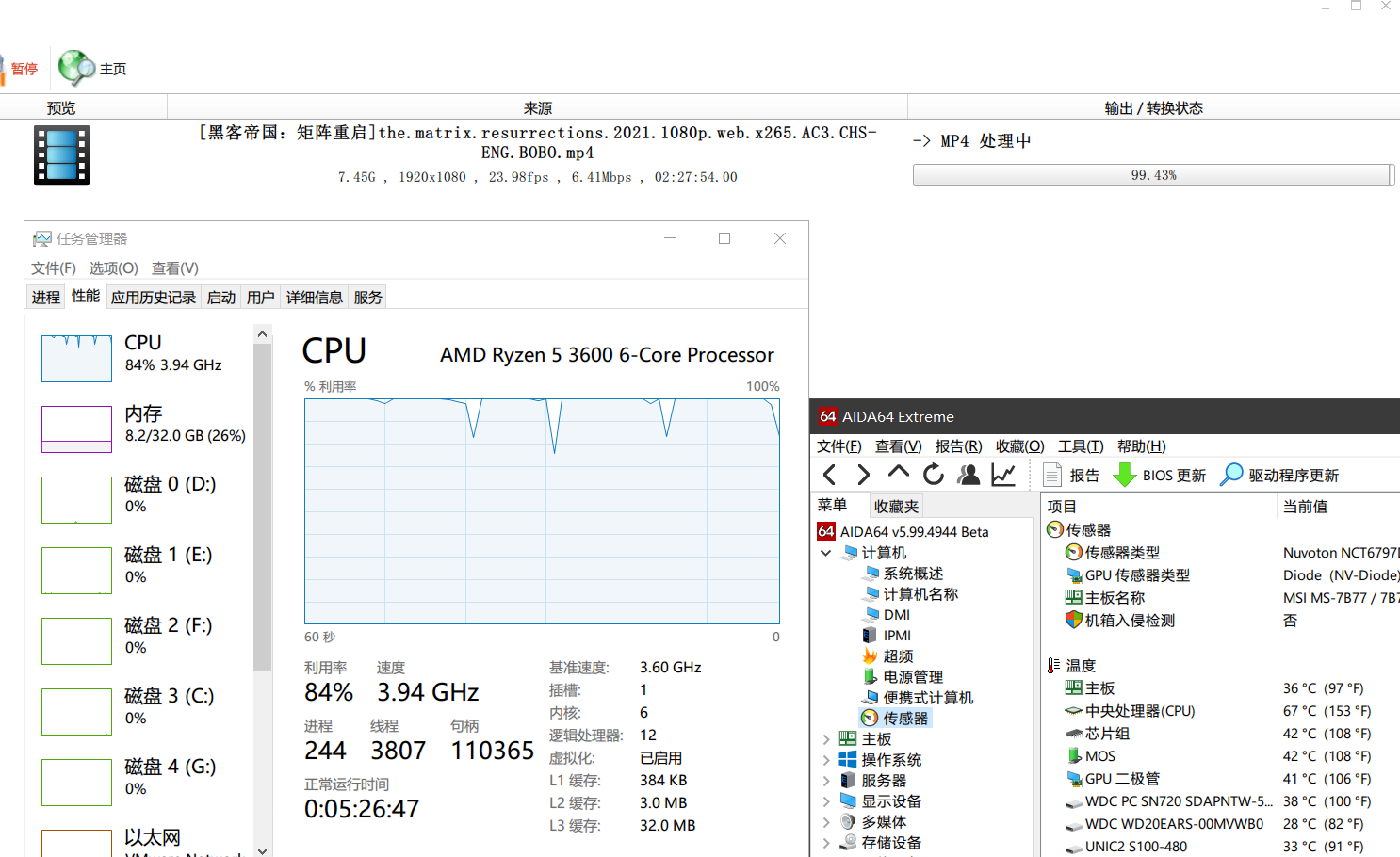Click the 输出 / 转换状态 column header
1400x857 pixels.
1154,108
